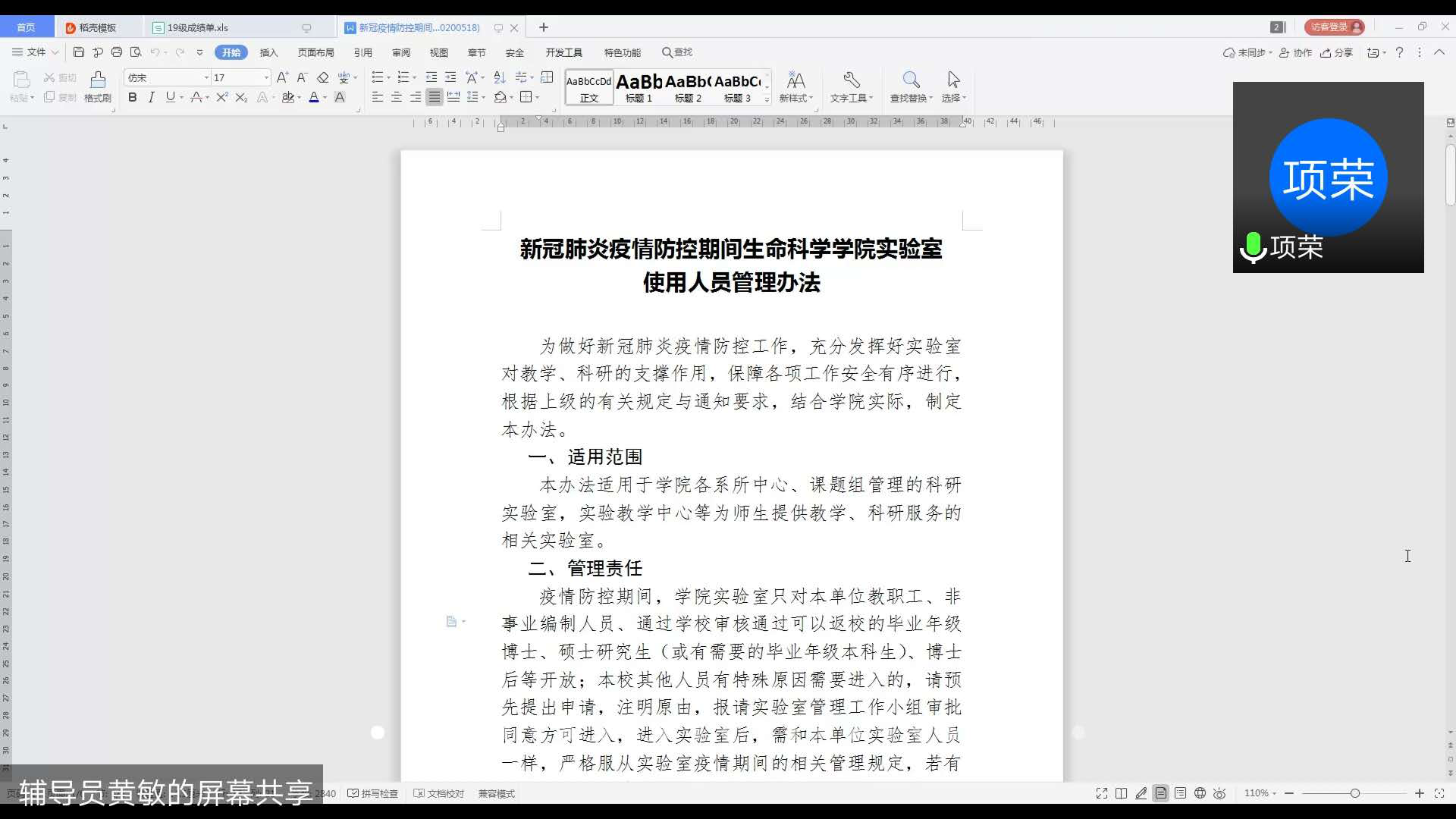
Task: Apply the Heading 1 (标题 1) style
Action: (x=639, y=87)
